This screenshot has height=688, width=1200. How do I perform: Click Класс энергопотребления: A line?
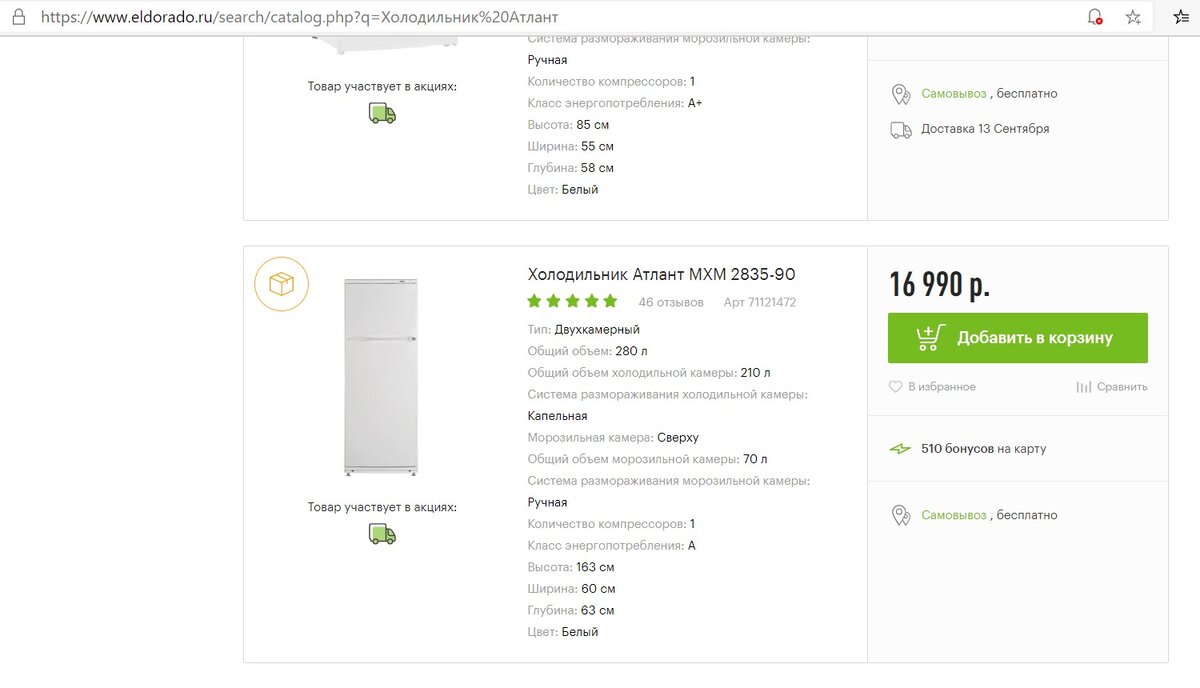coord(611,546)
